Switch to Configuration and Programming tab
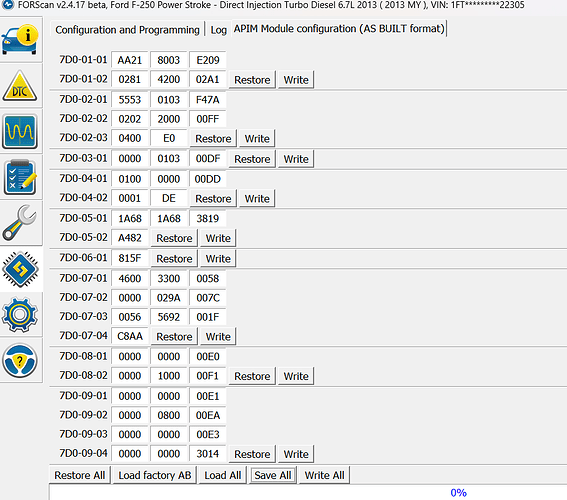 (127, 30)
